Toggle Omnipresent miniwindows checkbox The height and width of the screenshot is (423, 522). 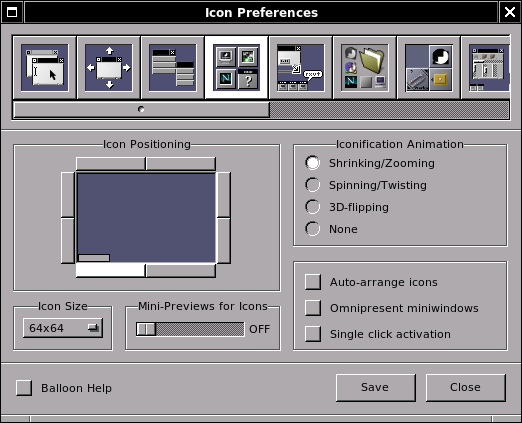[313, 308]
